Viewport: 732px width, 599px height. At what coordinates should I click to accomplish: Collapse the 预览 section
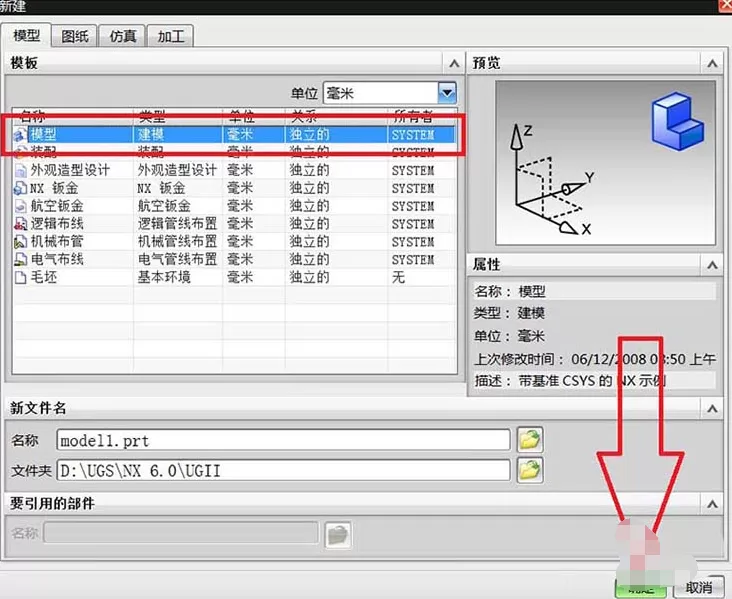(x=712, y=63)
